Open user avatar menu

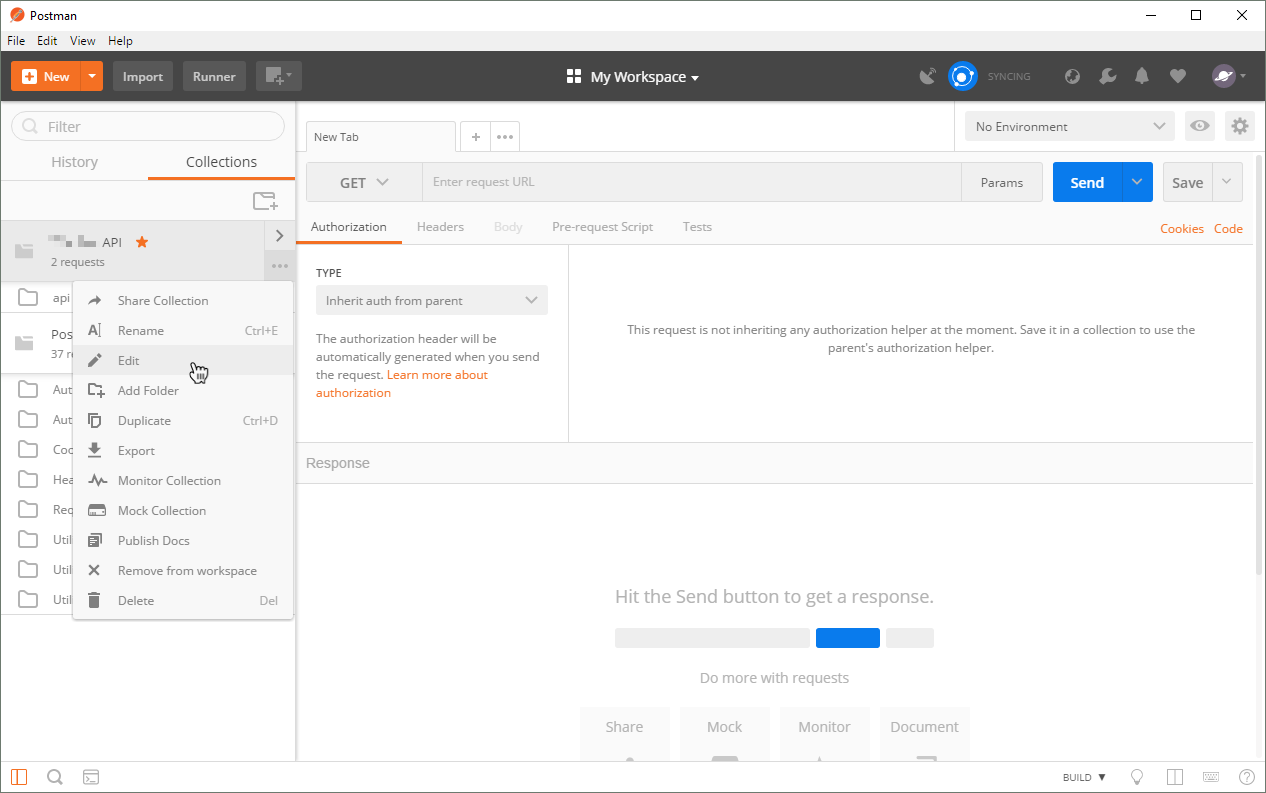click(1229, 76)
